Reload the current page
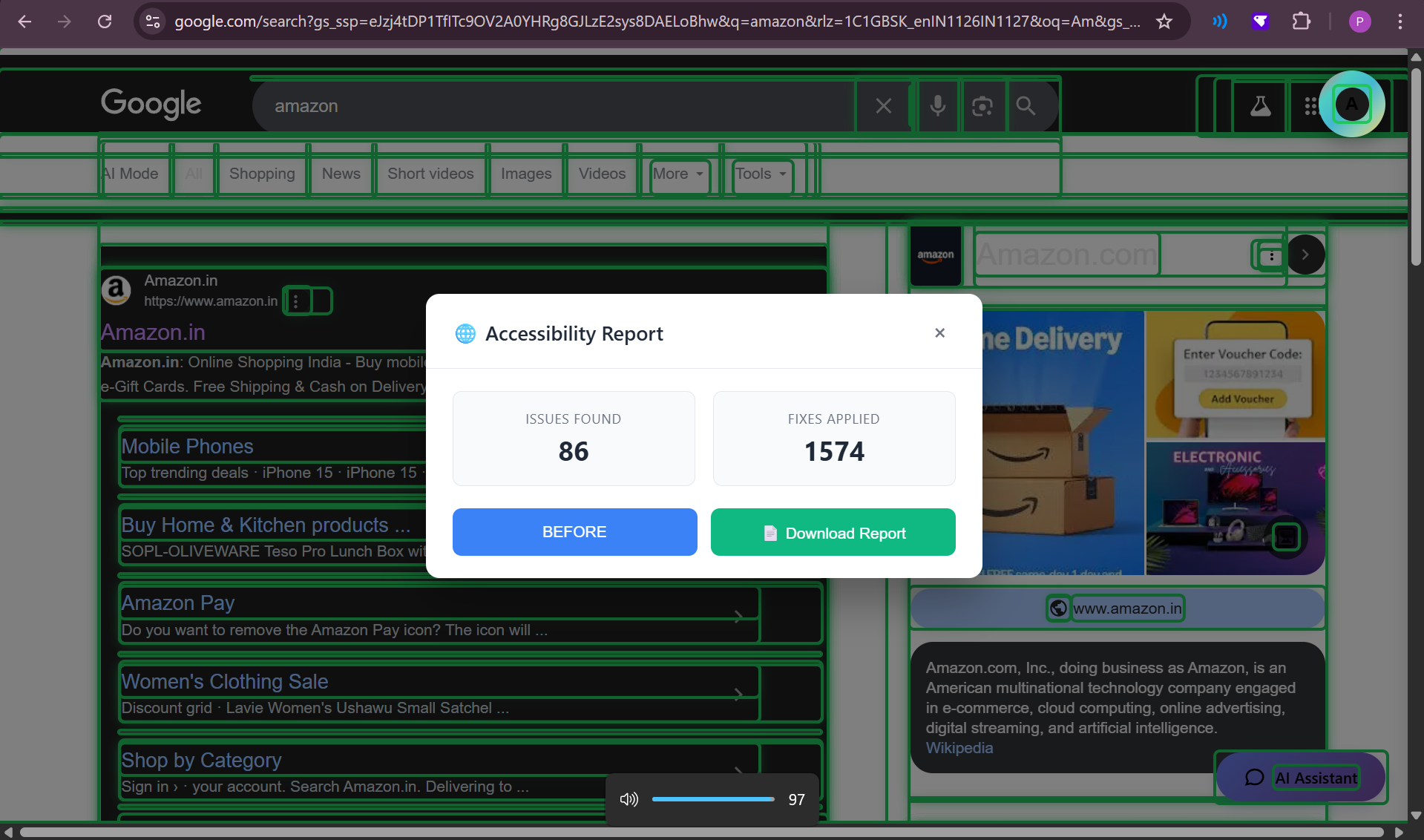The height and width of the screenshot is (840, 1424). (x=105, y=22)
